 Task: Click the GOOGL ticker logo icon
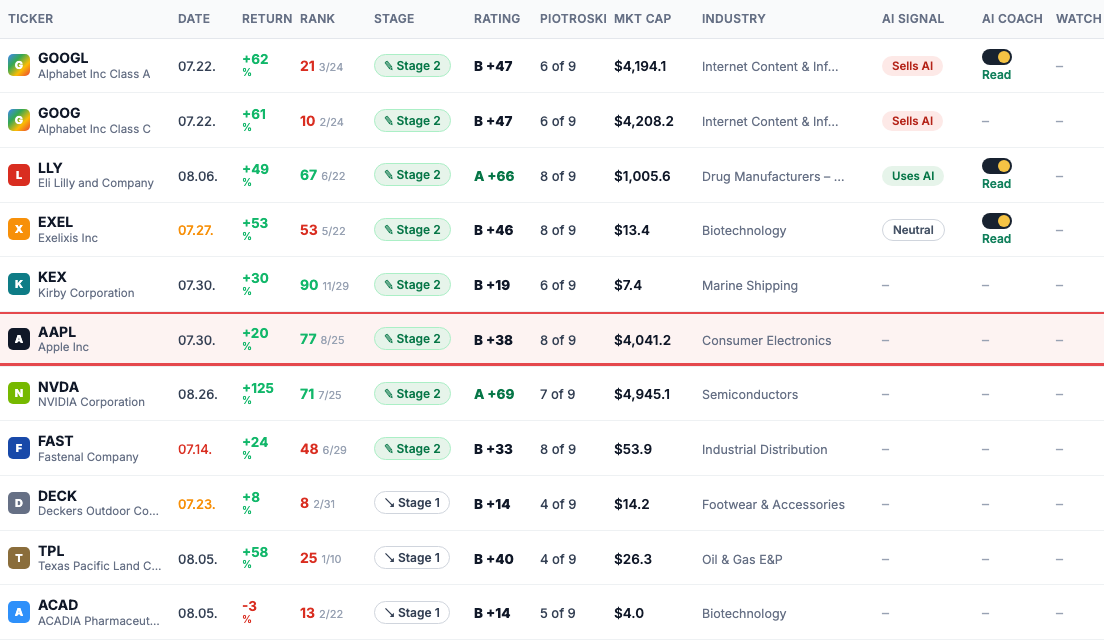pos(19,65)
